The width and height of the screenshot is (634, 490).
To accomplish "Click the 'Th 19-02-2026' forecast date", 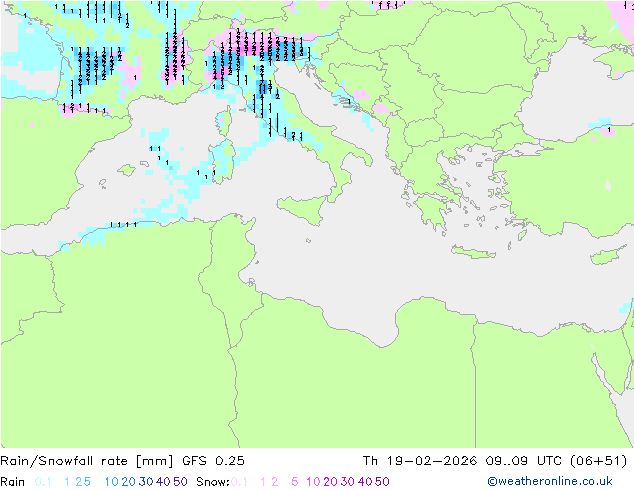I will coord(420,461).
